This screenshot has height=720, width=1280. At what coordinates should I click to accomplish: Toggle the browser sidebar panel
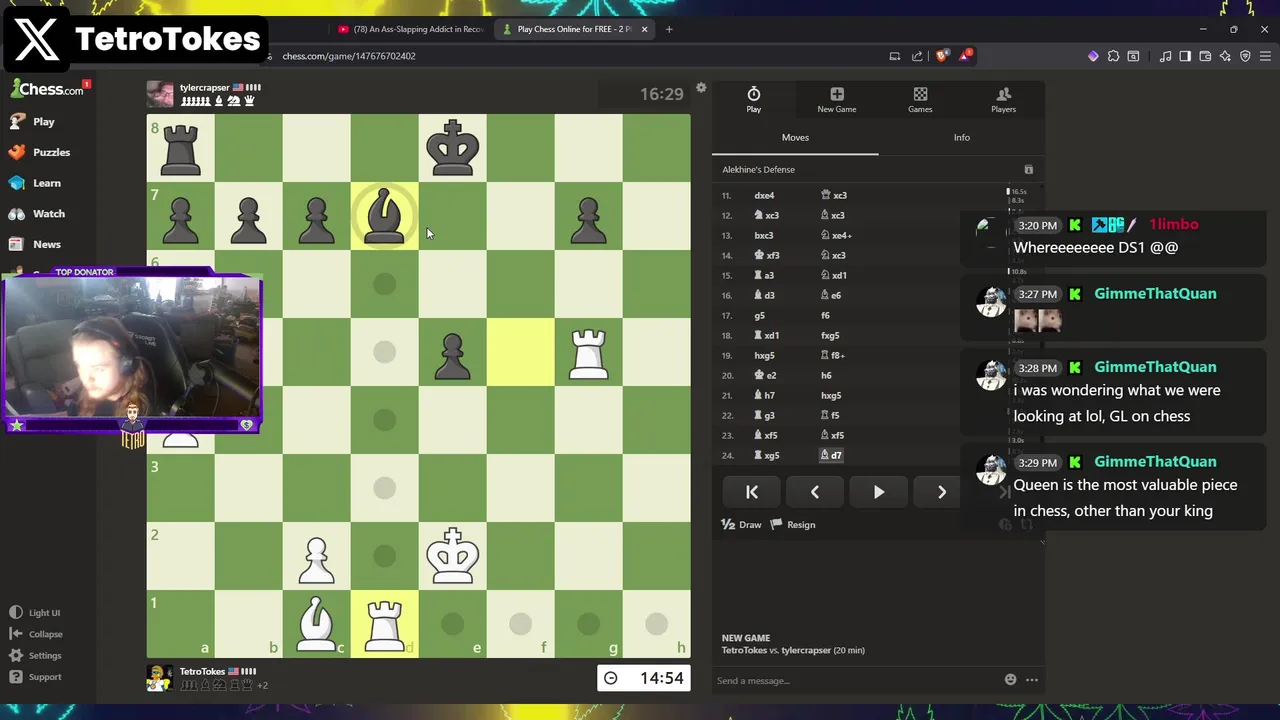[1185, 56]
